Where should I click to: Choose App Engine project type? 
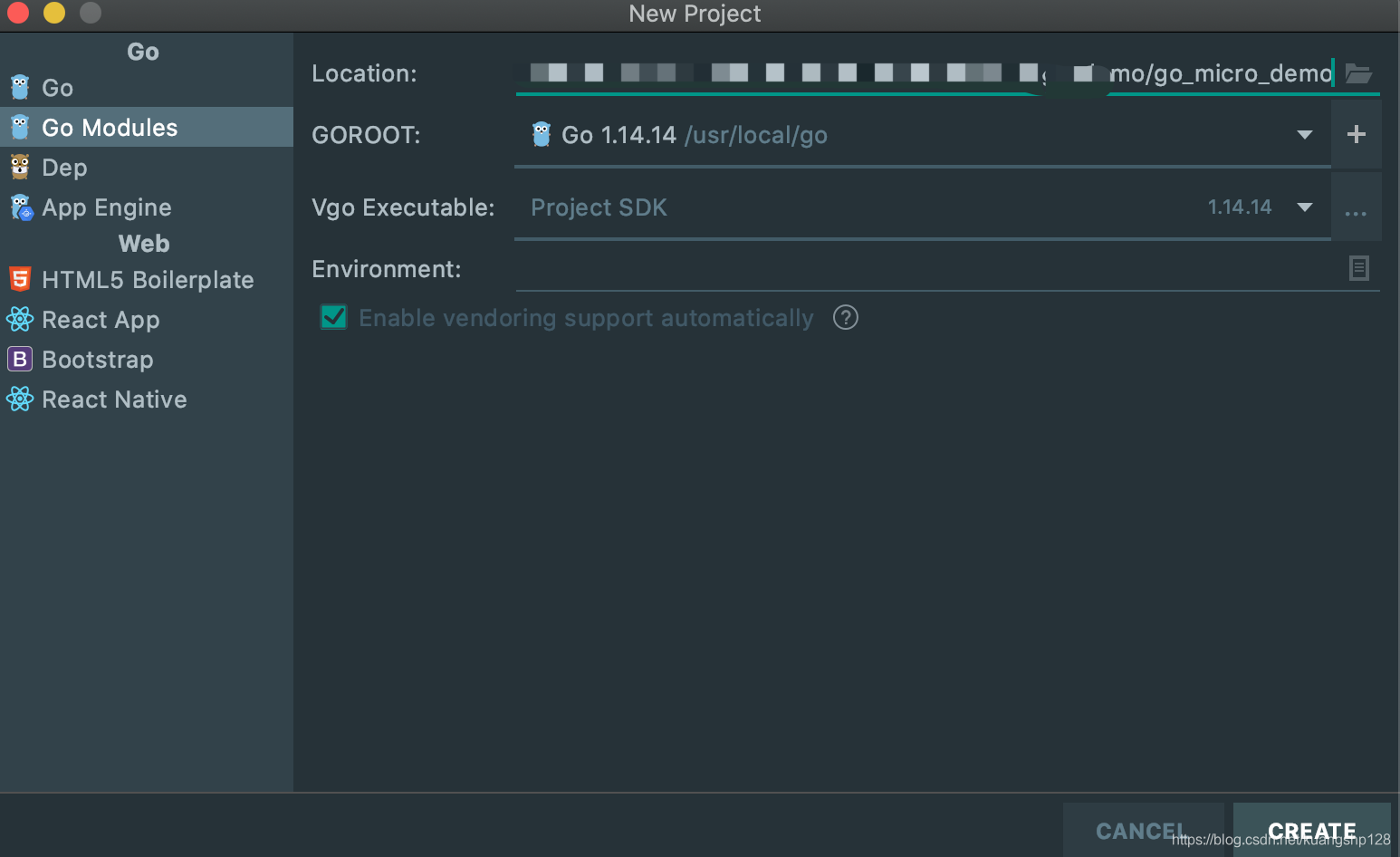[146, 207]
